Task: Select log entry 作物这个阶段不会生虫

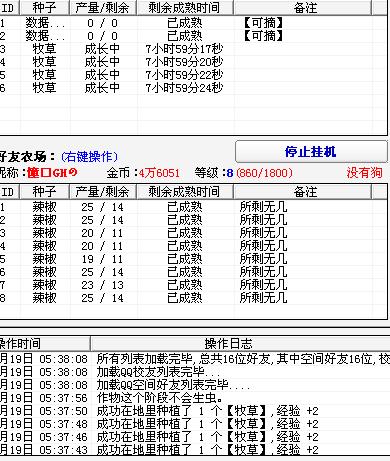Action: (x=195, y=398)
